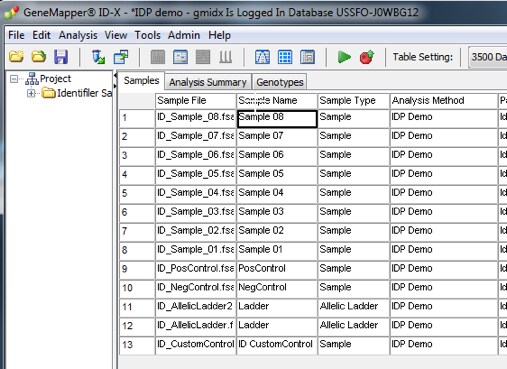The width and height of the screenshot is (507, 369).
Task: Sort by Sample Name column header
Action: (277, 101)
